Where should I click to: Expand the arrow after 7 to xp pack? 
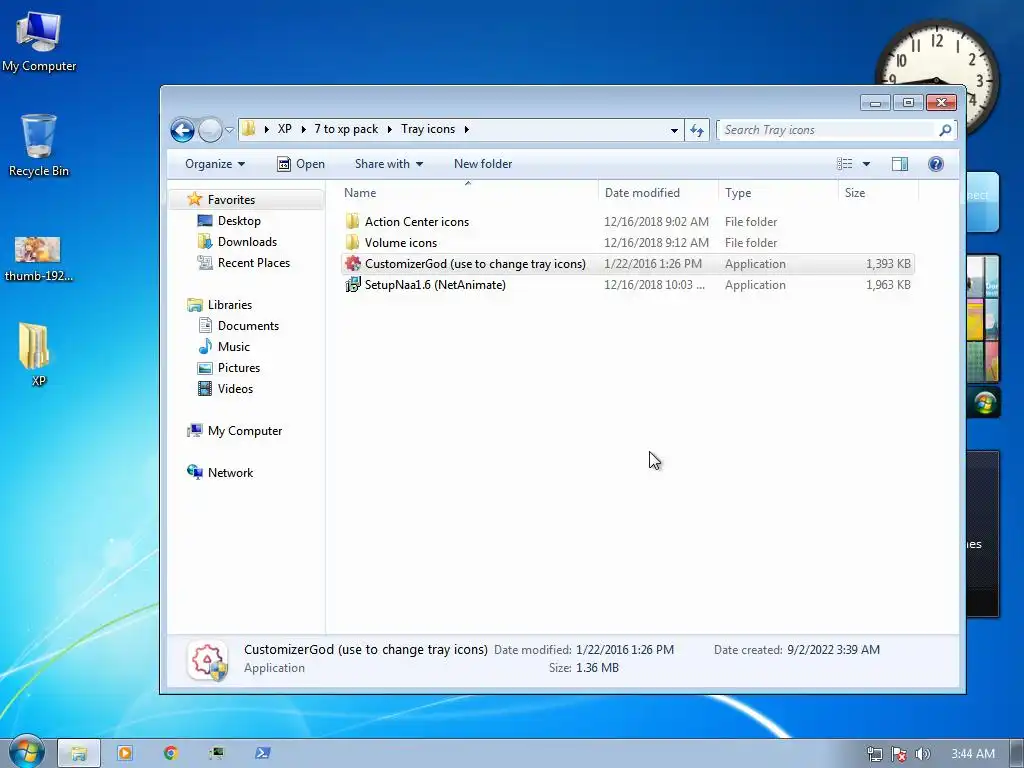pos(390,129)
